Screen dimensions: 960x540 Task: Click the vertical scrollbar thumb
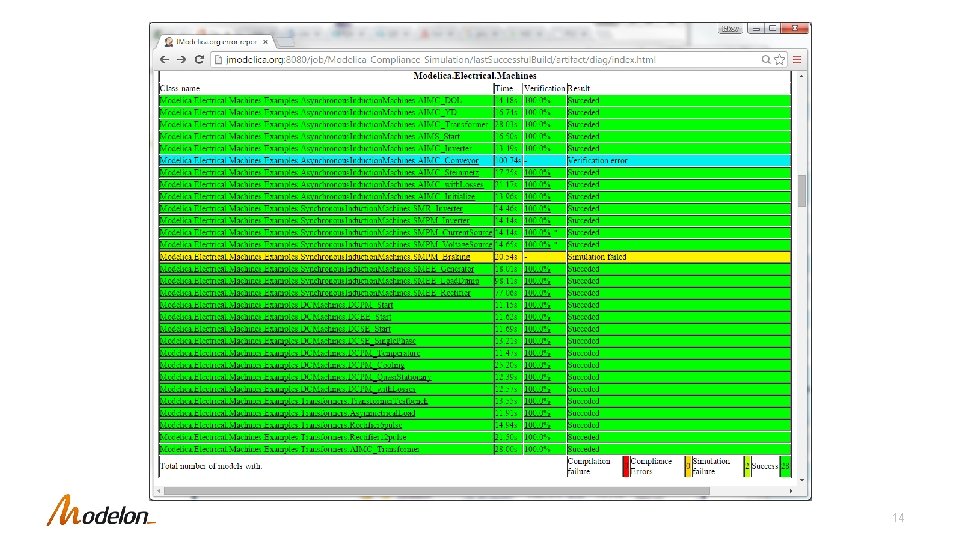(801, 190)
